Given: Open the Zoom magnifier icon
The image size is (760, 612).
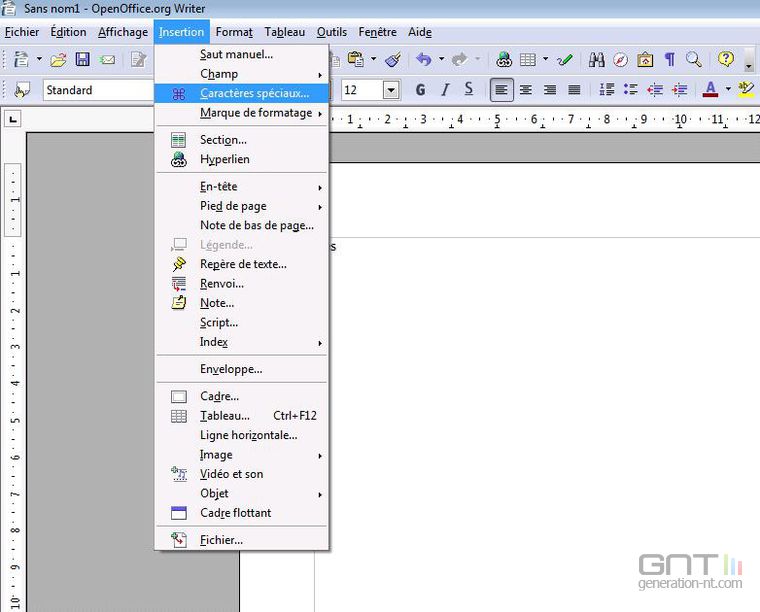Looking at the screenshot, I should pyautogui.click(x=694, y=60).
